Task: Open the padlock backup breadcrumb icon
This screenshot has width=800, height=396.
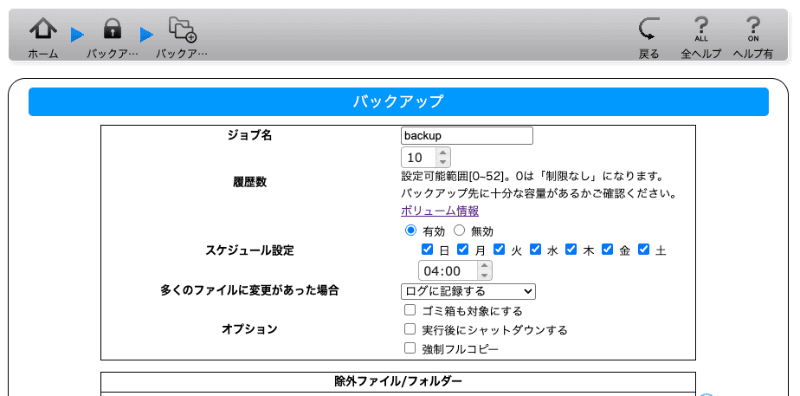Action: point(112,29)
